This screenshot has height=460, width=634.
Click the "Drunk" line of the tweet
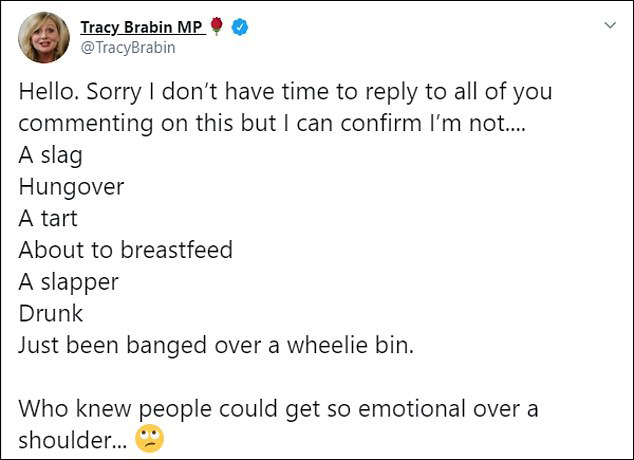pyautogui.click(x=50, y=313)
